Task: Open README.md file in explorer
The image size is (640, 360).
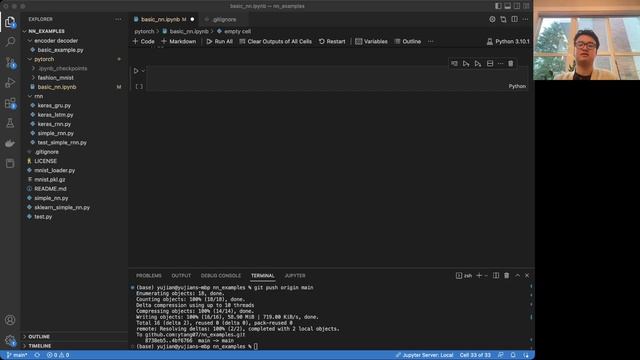Action: pos(50,189)
